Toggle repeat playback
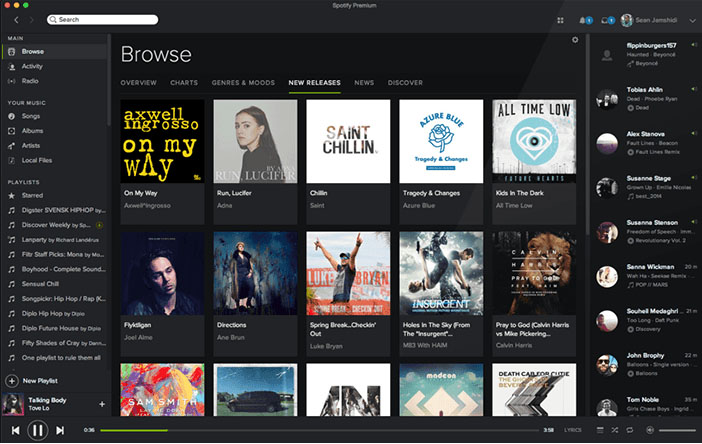702x444 pixels. tap(629, 430)
